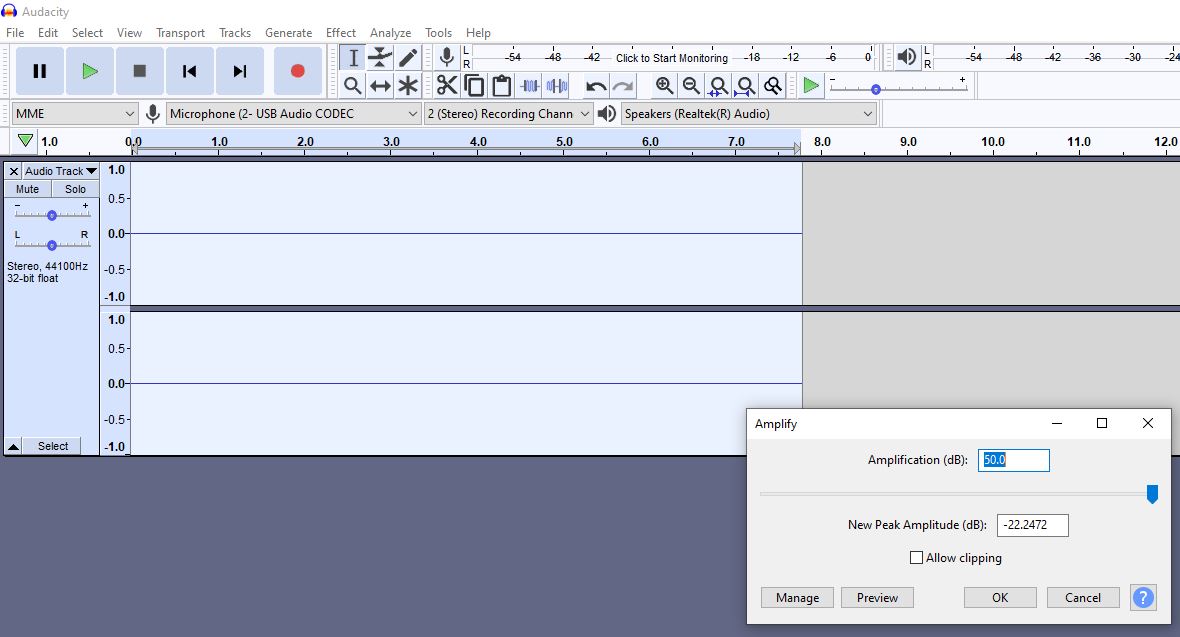Viewport: 1180px width, 637px height.
Task: Click the Amplification slider handle
Action: 1152,494
